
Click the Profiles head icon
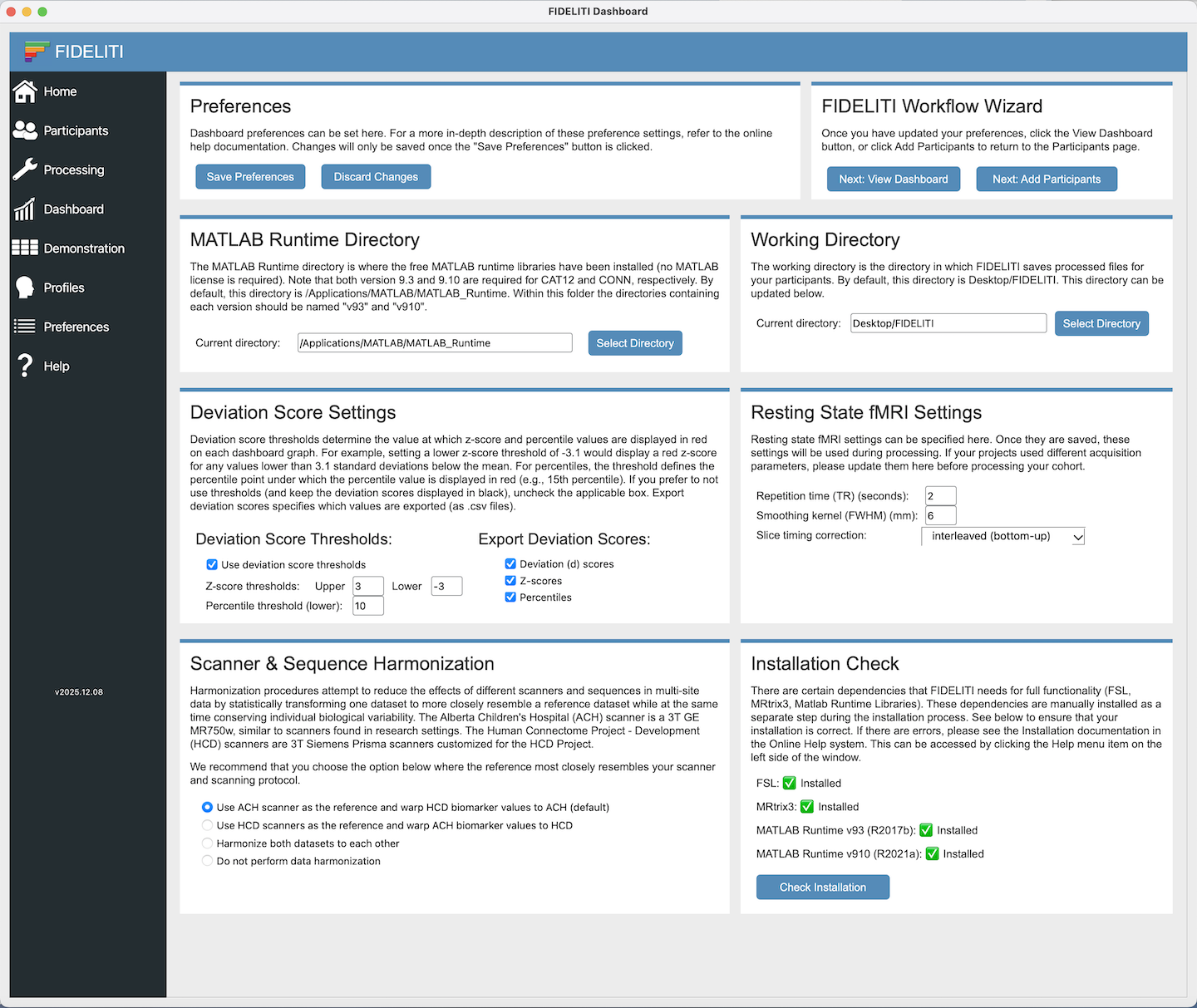pyautogui.click(x=25, y=288)
